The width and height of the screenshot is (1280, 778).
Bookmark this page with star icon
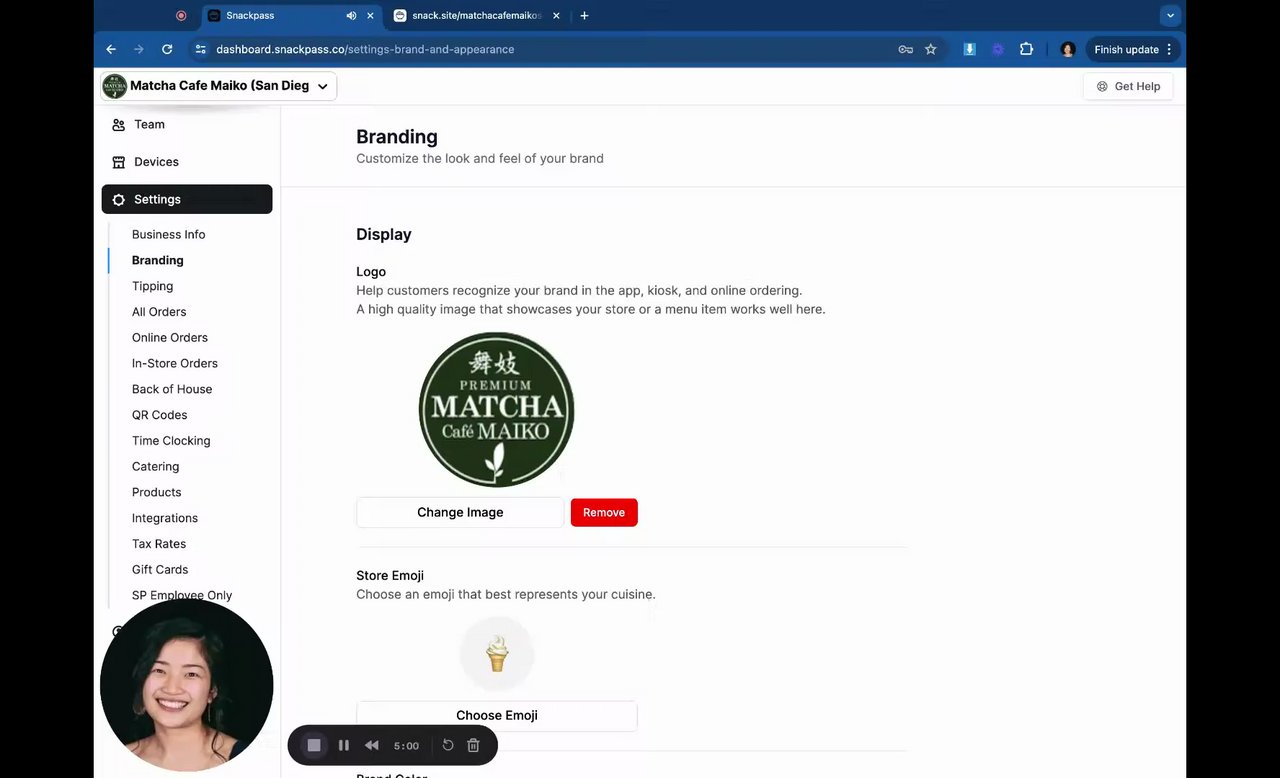931,49
